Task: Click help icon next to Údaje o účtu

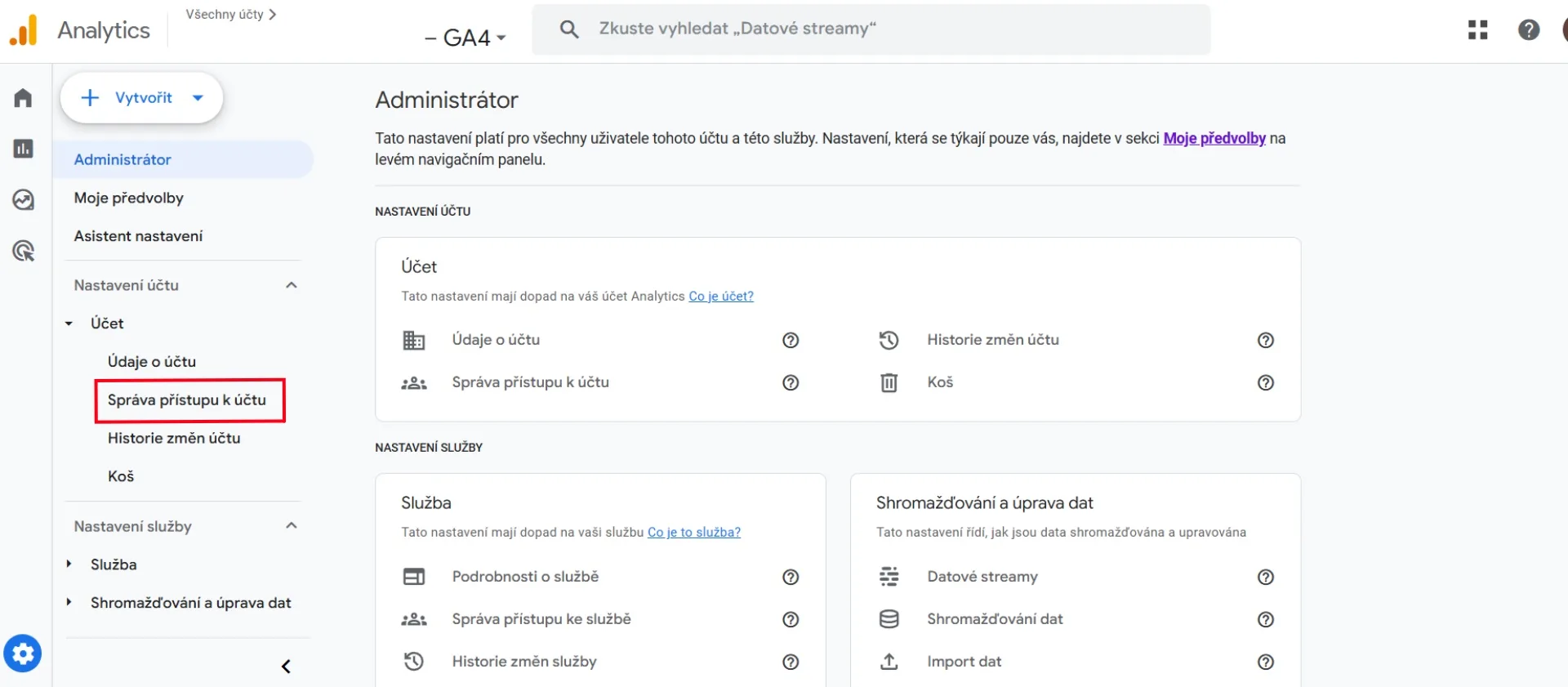Action: (791, 341)
